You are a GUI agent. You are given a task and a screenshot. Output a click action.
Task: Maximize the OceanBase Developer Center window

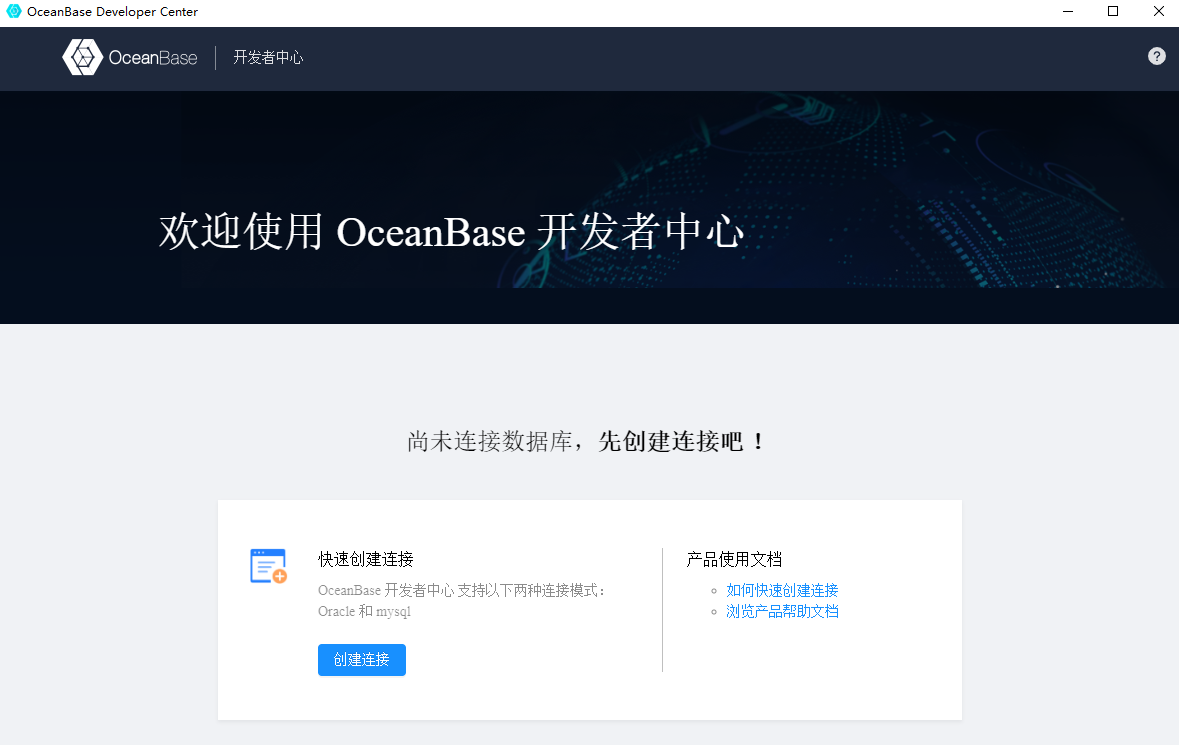pyautogui.click(x=1113, y=11)
